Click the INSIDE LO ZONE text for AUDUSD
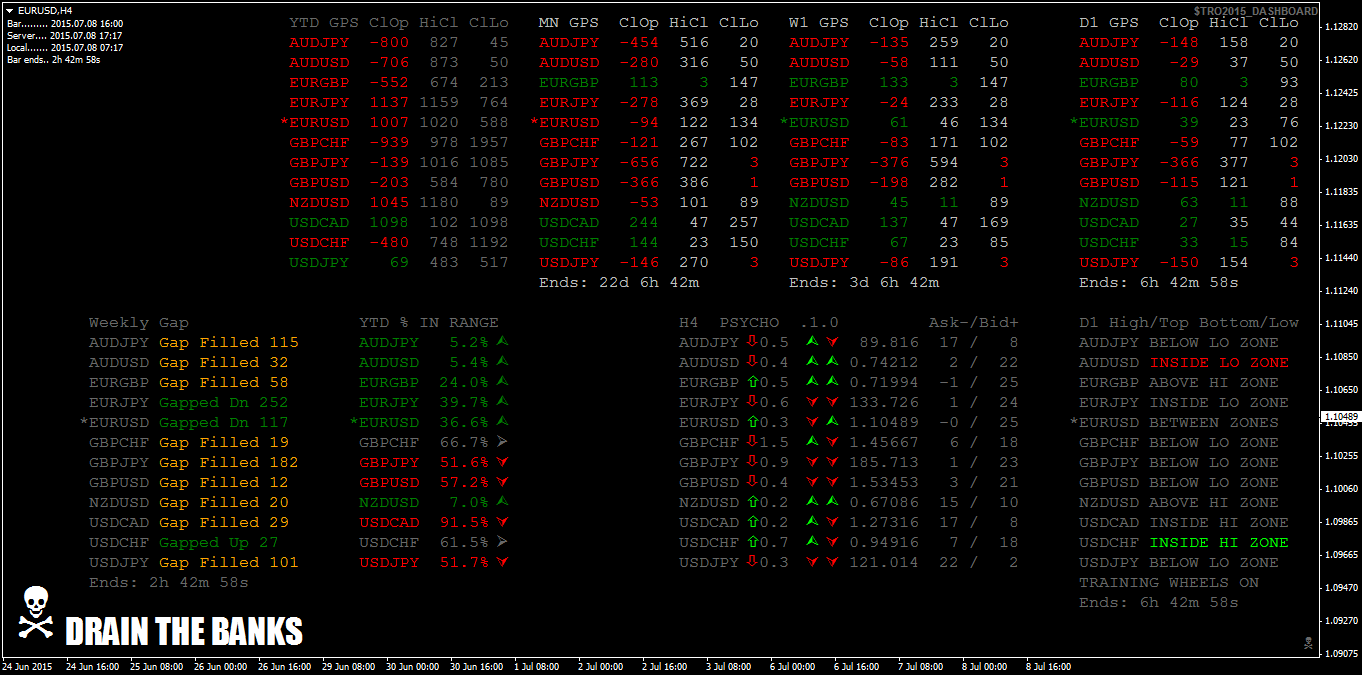This screenshot has height=675, width=1362. coord(1219,362)
